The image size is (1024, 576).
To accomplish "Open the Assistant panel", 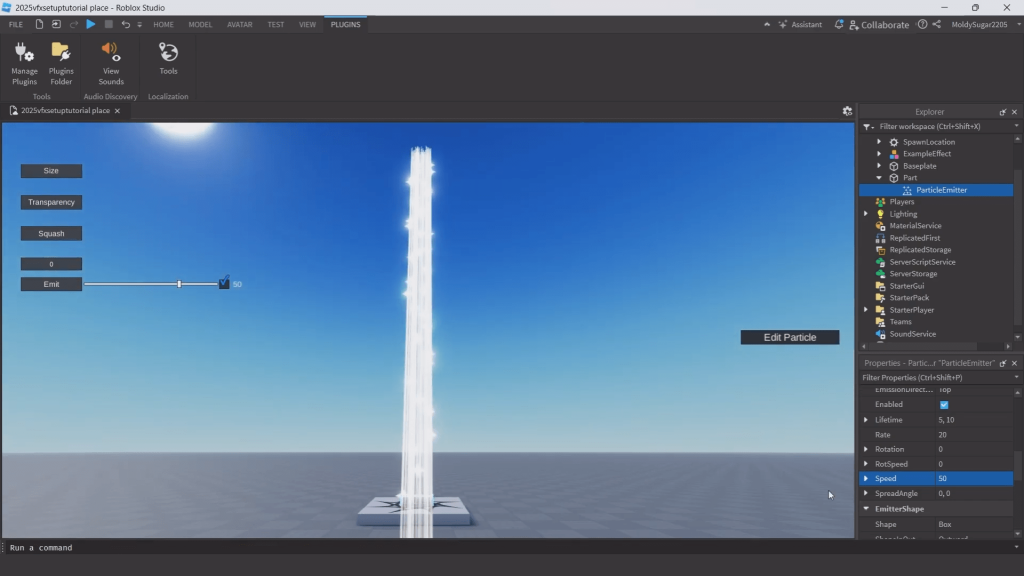I will [x=800, y=24].
